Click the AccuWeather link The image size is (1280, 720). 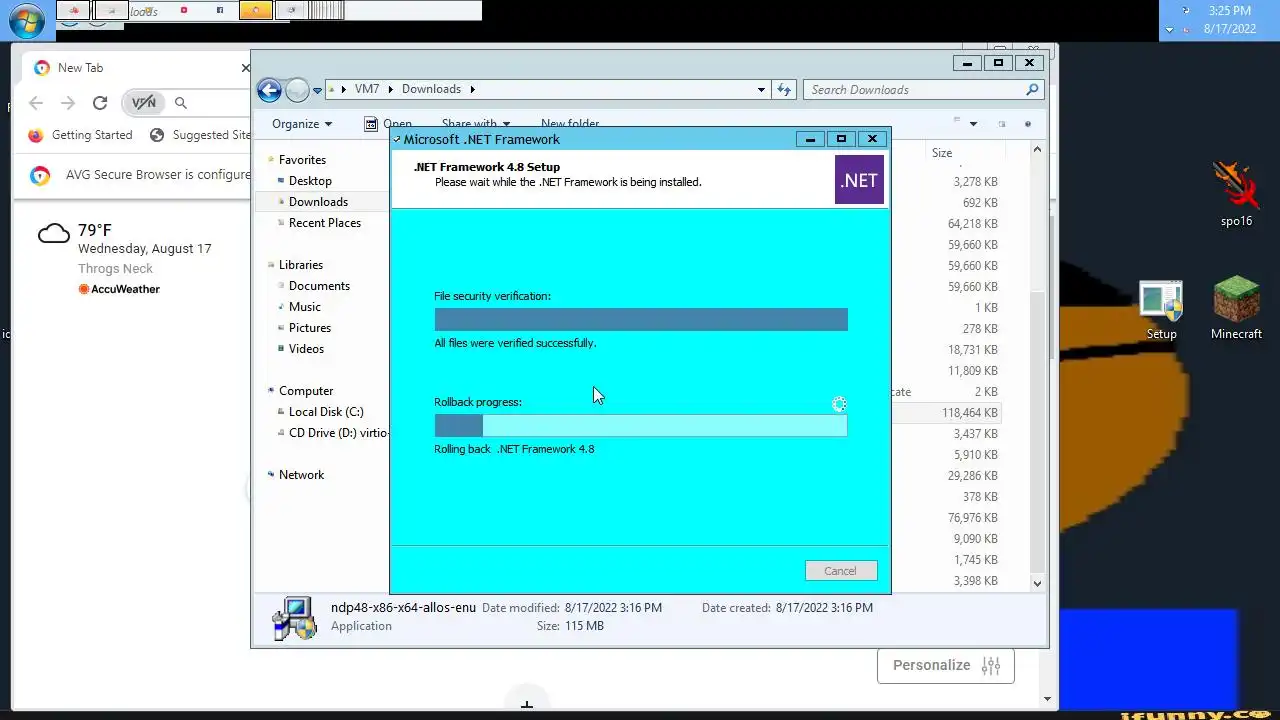coord(119,289)
